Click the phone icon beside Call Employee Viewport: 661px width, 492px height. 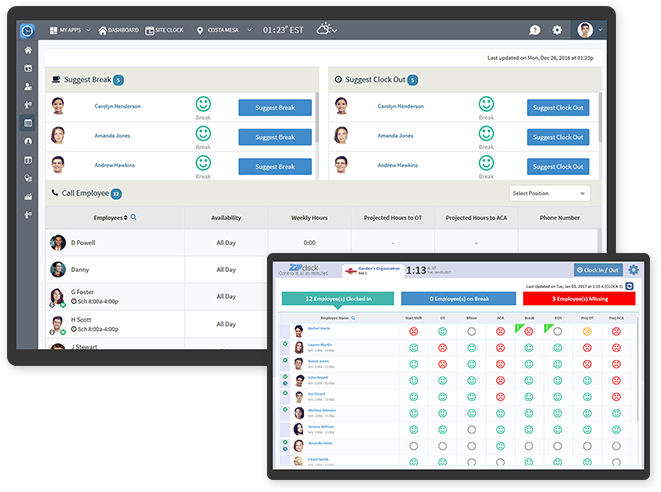click(x=55, y=193)
